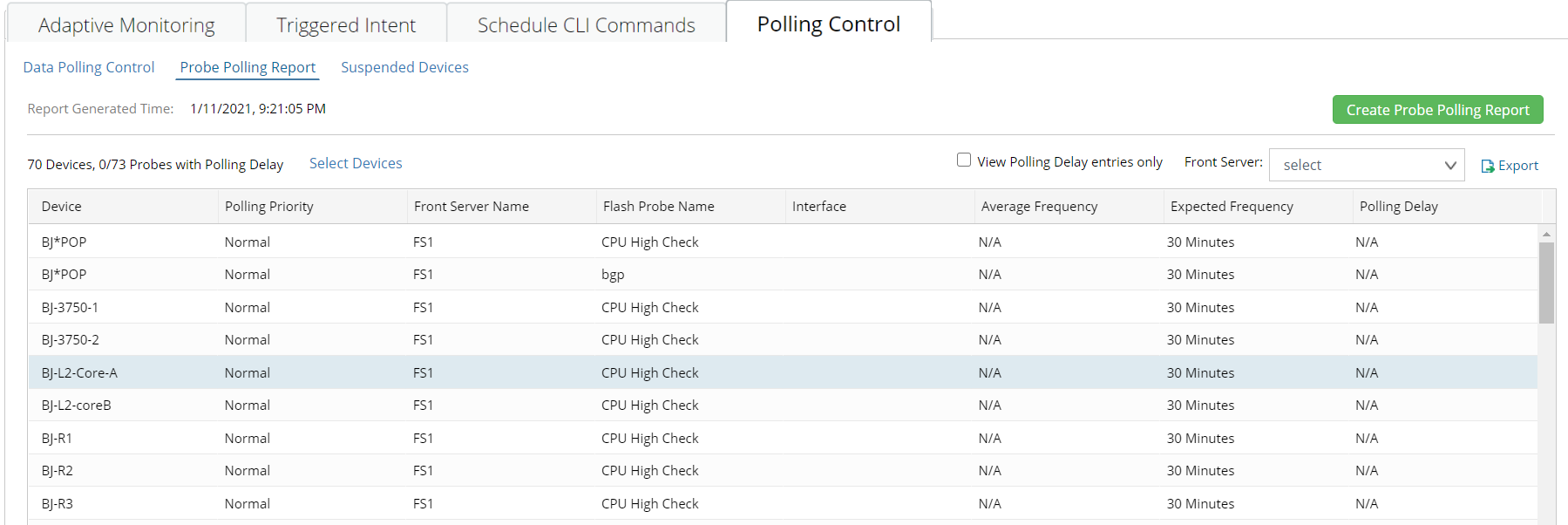Open the Suspended Devices sub-tab
The width and height of the screenshot is (1568, 525).
tap(404, 67)
